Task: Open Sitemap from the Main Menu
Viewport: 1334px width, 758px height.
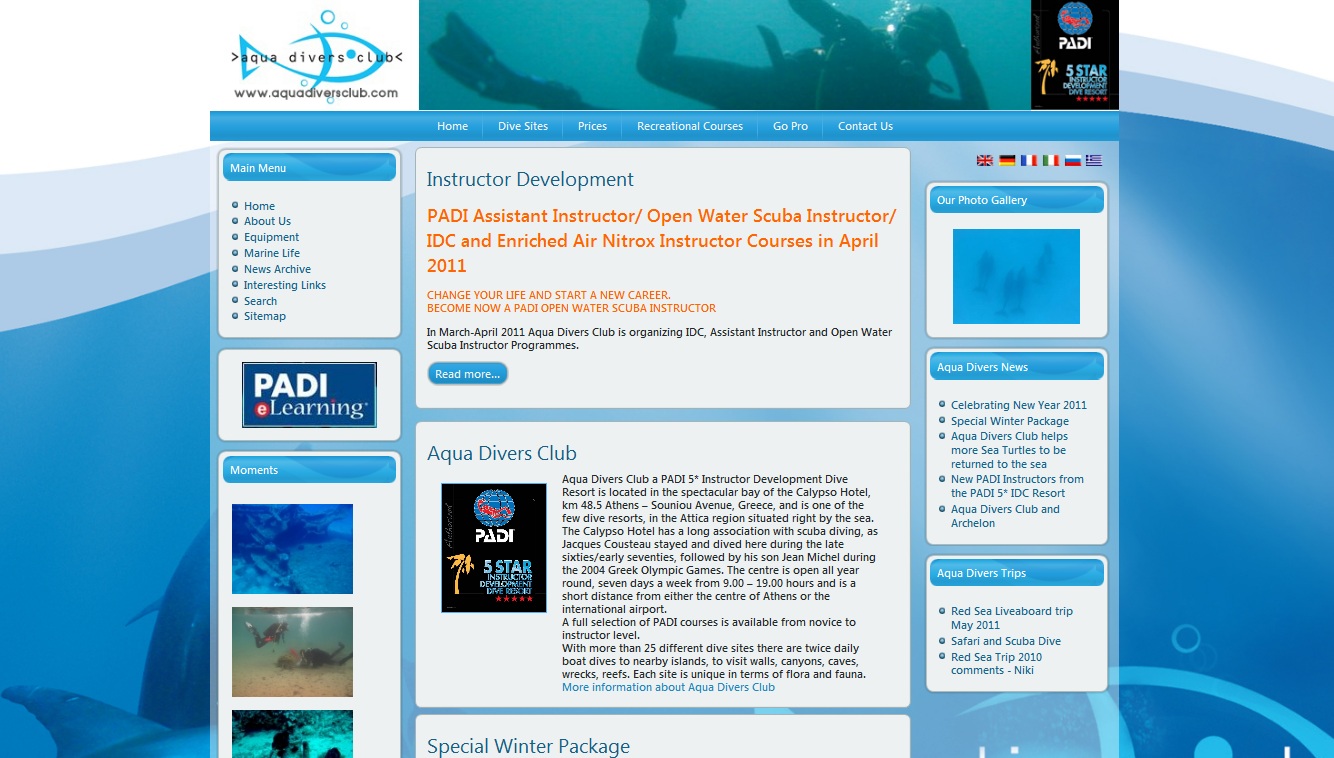Action: (264, 316)
